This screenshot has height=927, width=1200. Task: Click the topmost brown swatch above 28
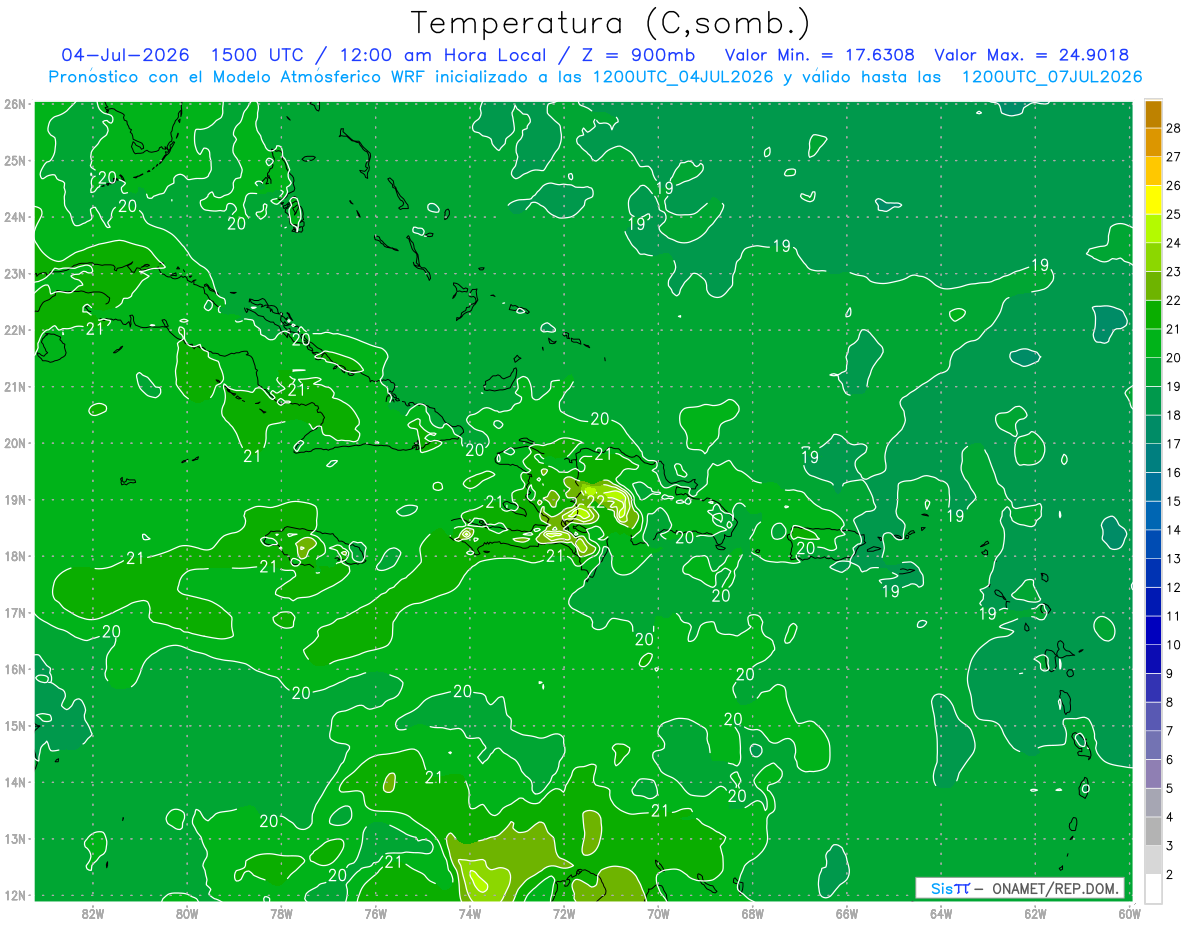(x=1153, y=114)
